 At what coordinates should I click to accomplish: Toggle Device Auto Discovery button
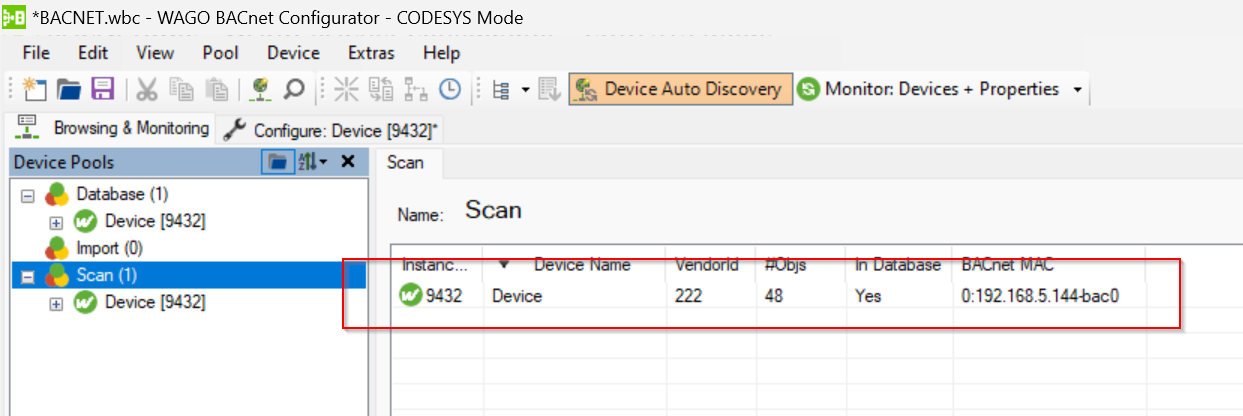[680, 89]
